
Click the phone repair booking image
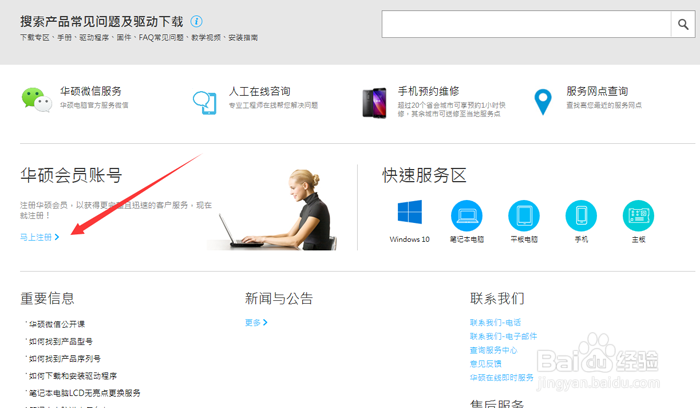[x=374, y=103]
